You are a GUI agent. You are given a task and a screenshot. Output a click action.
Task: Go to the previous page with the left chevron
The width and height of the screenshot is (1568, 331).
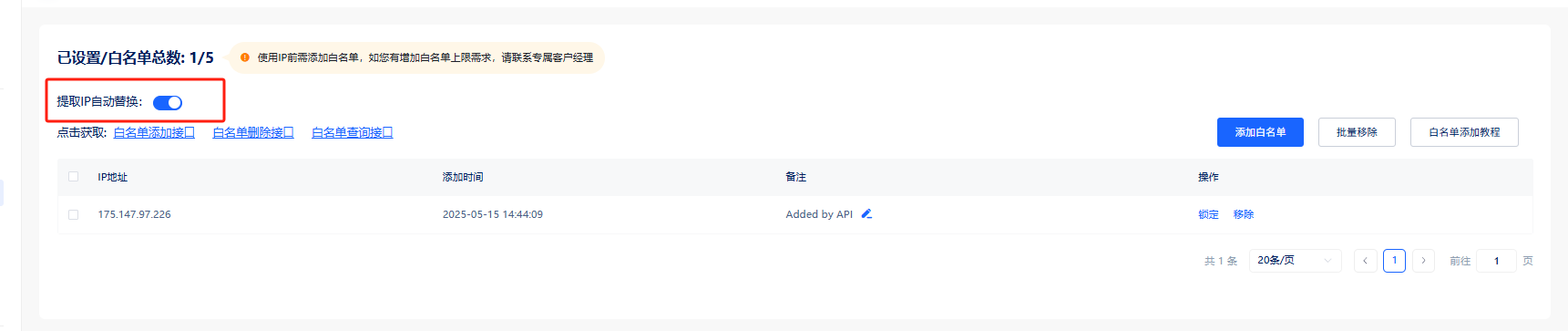[1365, 261]
